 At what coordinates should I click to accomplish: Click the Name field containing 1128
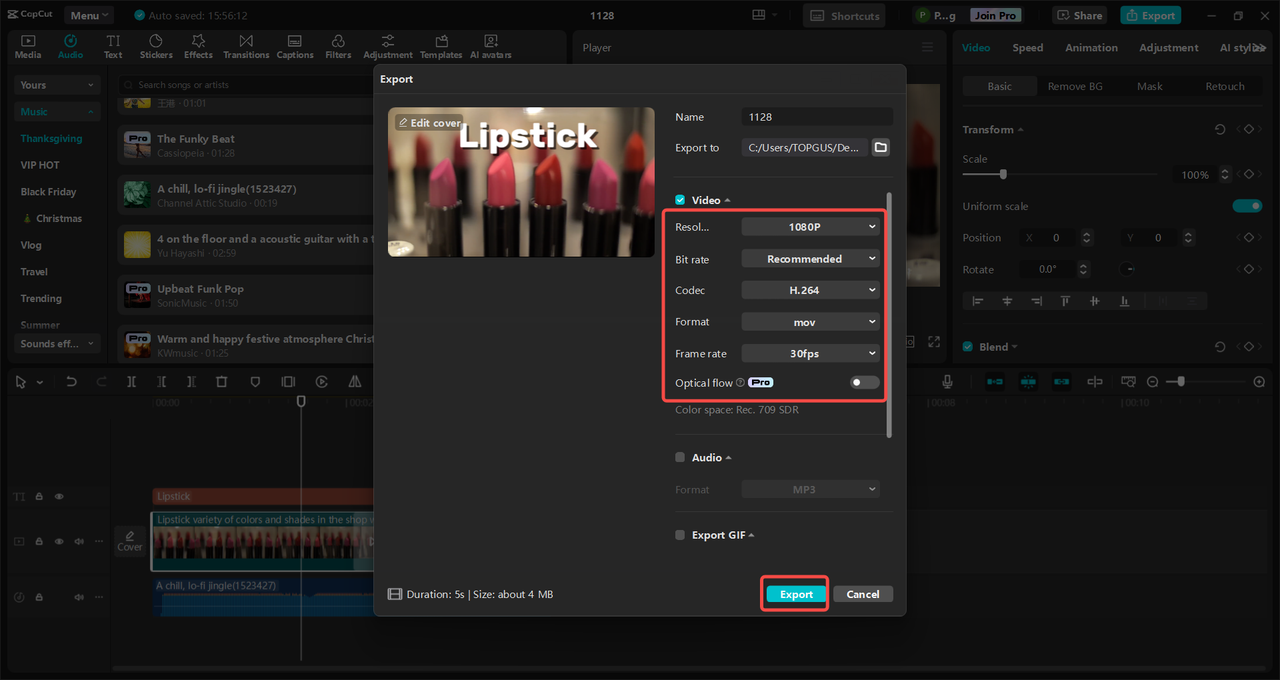pyautogui.click(x=817, y=117)
